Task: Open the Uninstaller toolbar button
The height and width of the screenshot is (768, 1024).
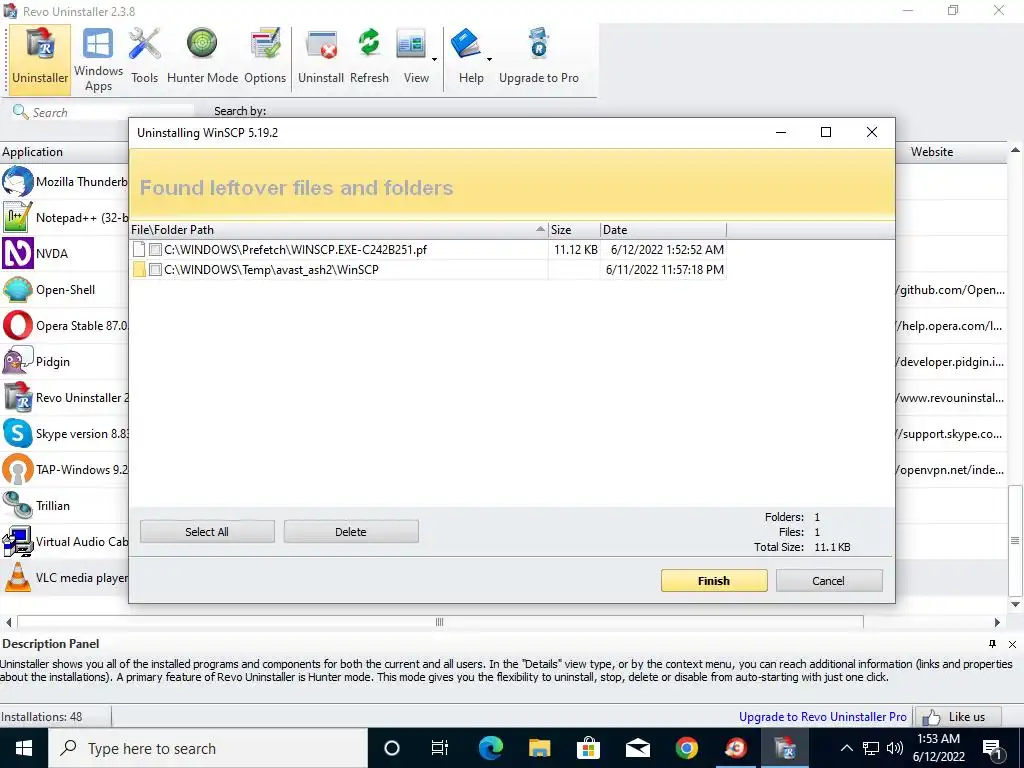Action: 40,59
